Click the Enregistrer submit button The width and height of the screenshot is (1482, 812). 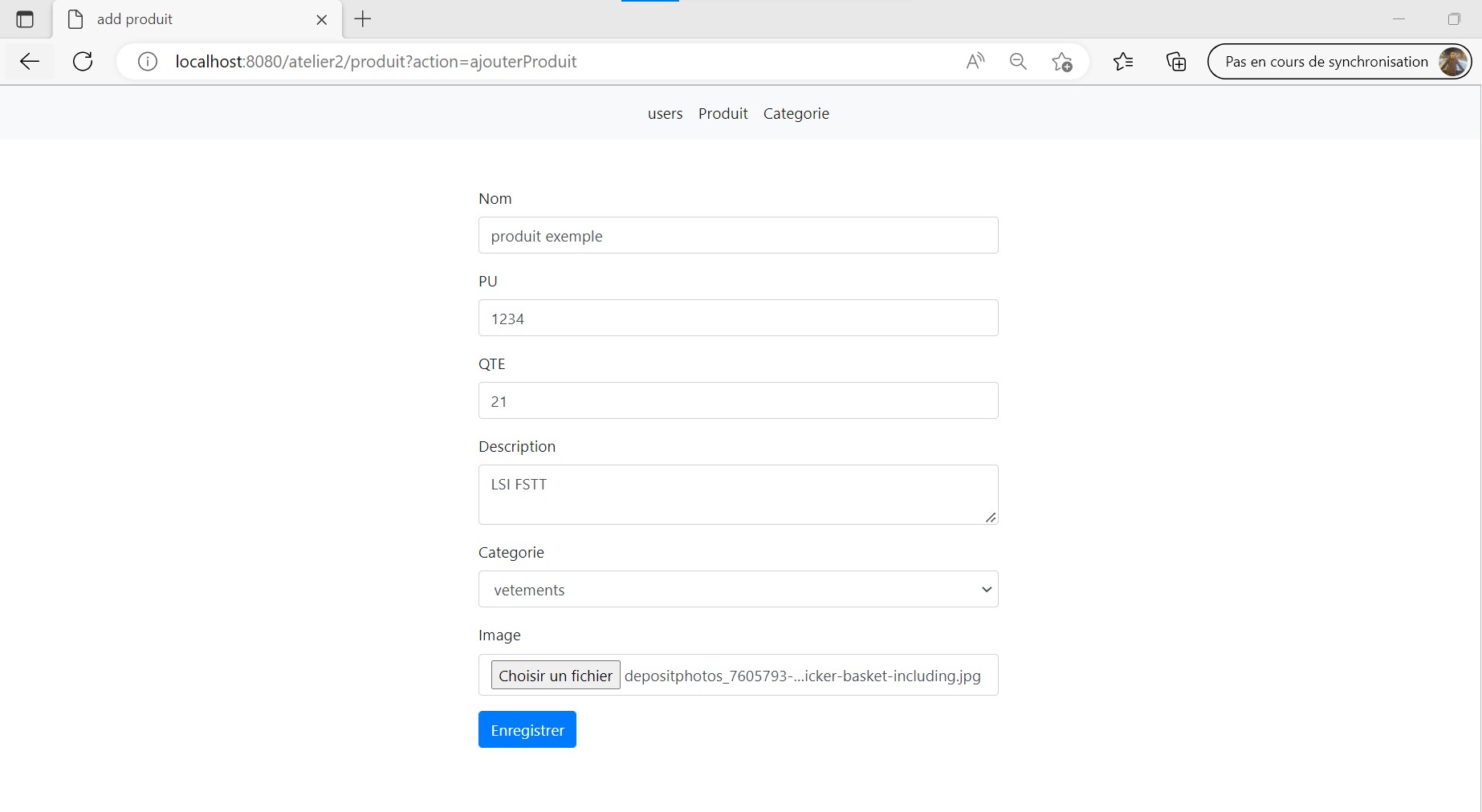click(x=527, y=729)
